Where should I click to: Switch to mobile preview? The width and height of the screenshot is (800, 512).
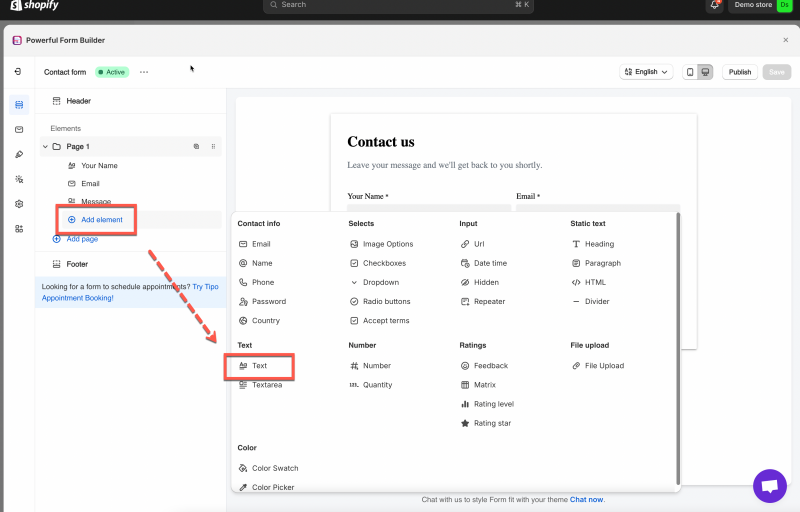690,72
